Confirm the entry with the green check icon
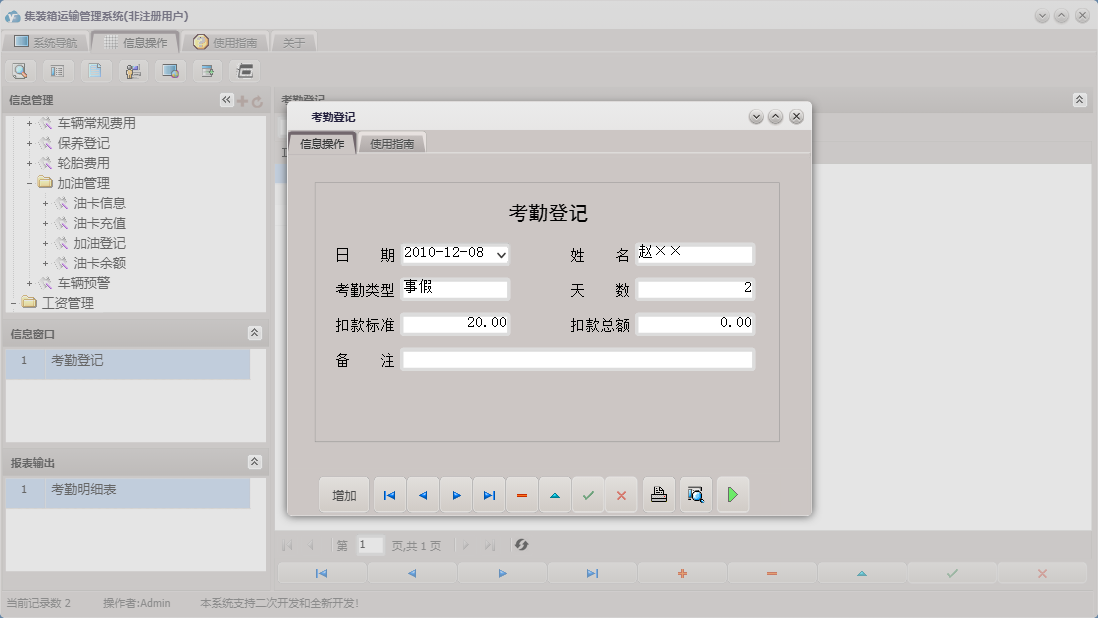The image size is (1098, 618). point(588,494)
